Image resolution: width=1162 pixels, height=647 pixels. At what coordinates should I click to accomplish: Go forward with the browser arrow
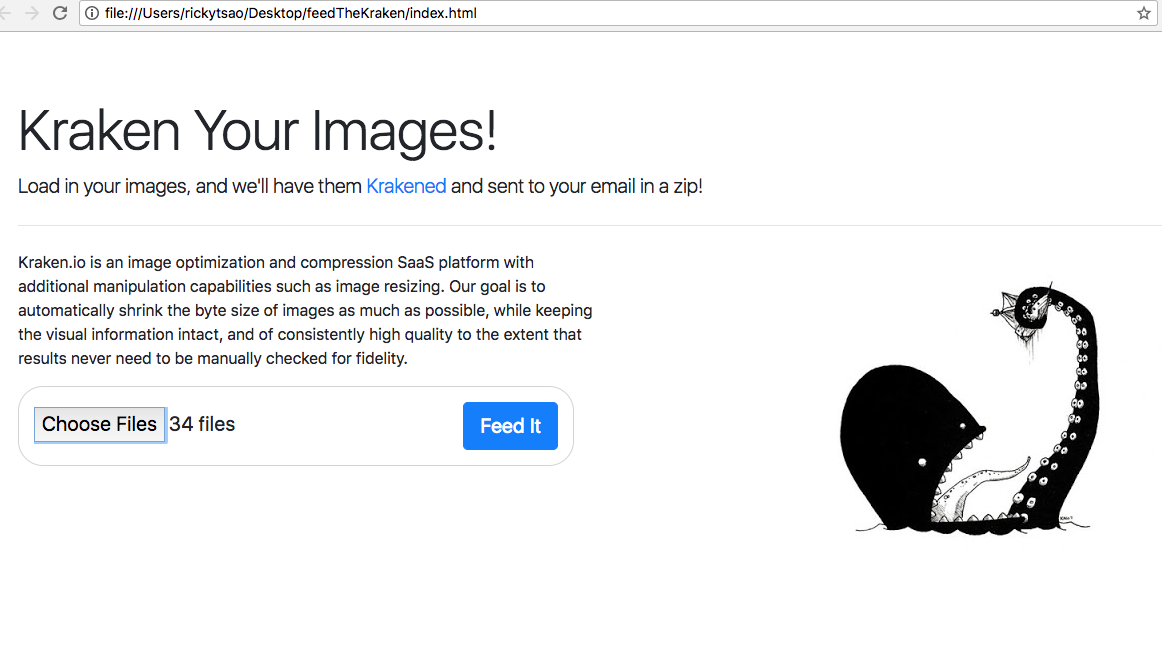coord(31,13)
